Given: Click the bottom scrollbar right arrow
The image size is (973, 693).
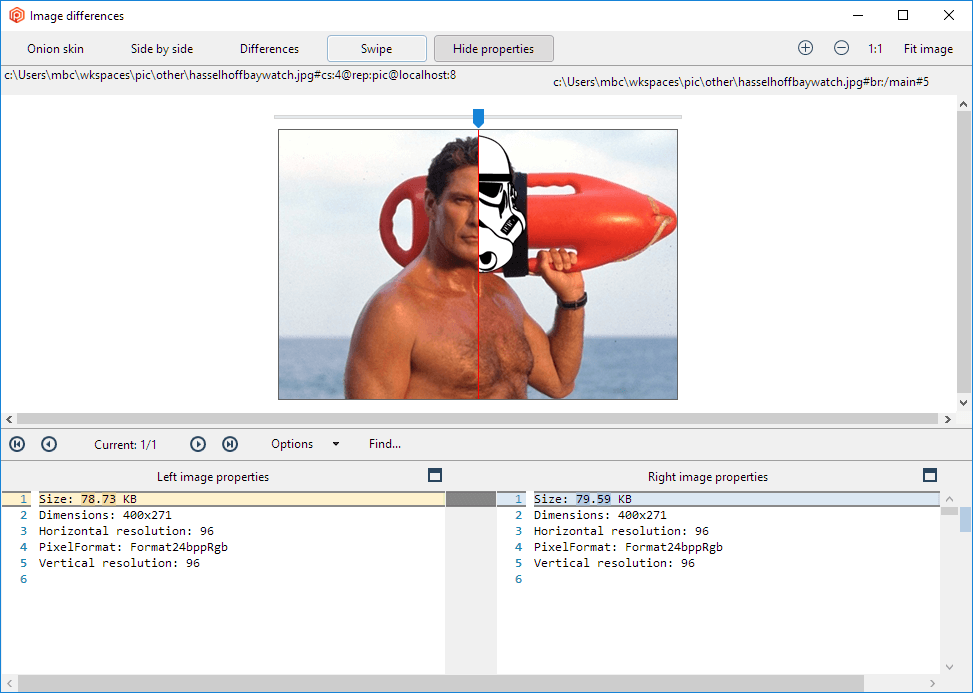Looking at the screenshot, I should click(933, 683).
